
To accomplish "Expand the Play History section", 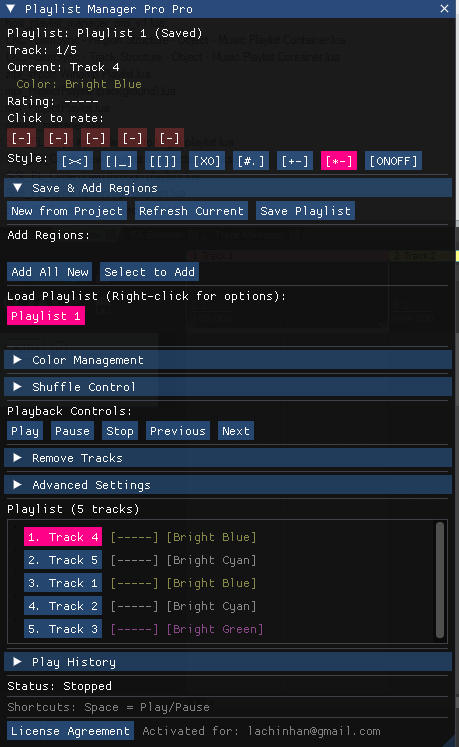I will tap(228, 662).
